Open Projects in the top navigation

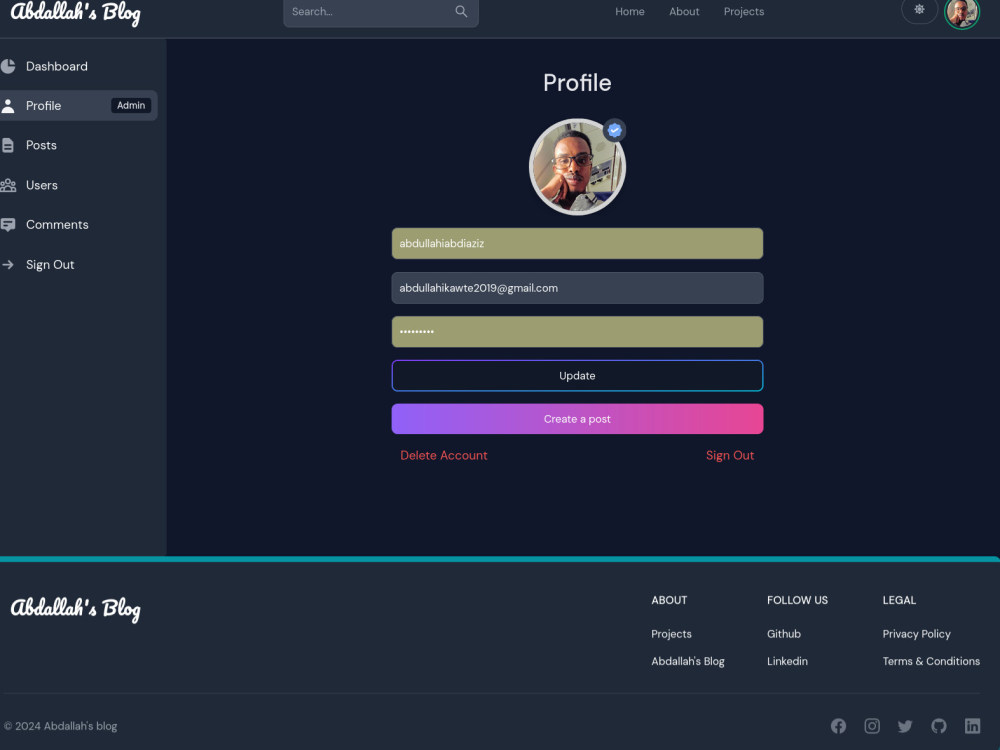pyautogui.click(x=744, y=11)
